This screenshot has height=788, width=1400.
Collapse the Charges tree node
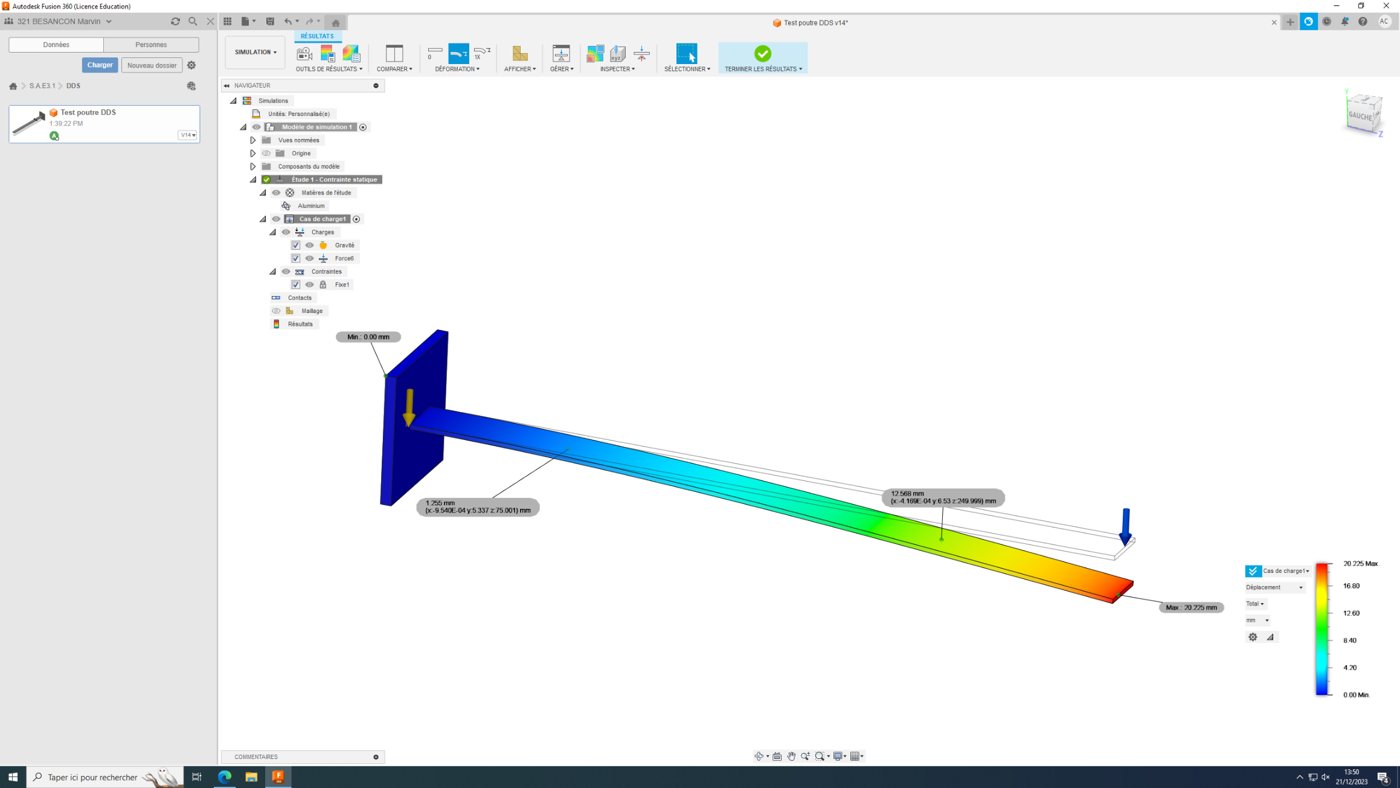tap(272, 232)
